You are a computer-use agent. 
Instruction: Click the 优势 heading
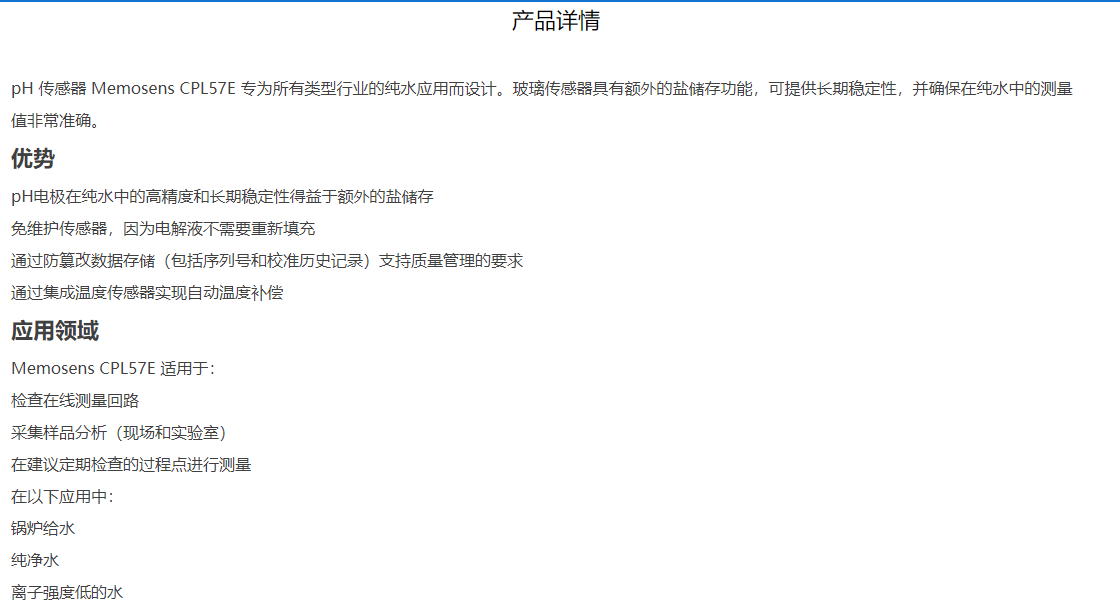pyautogui.click(x=33, y=159)
